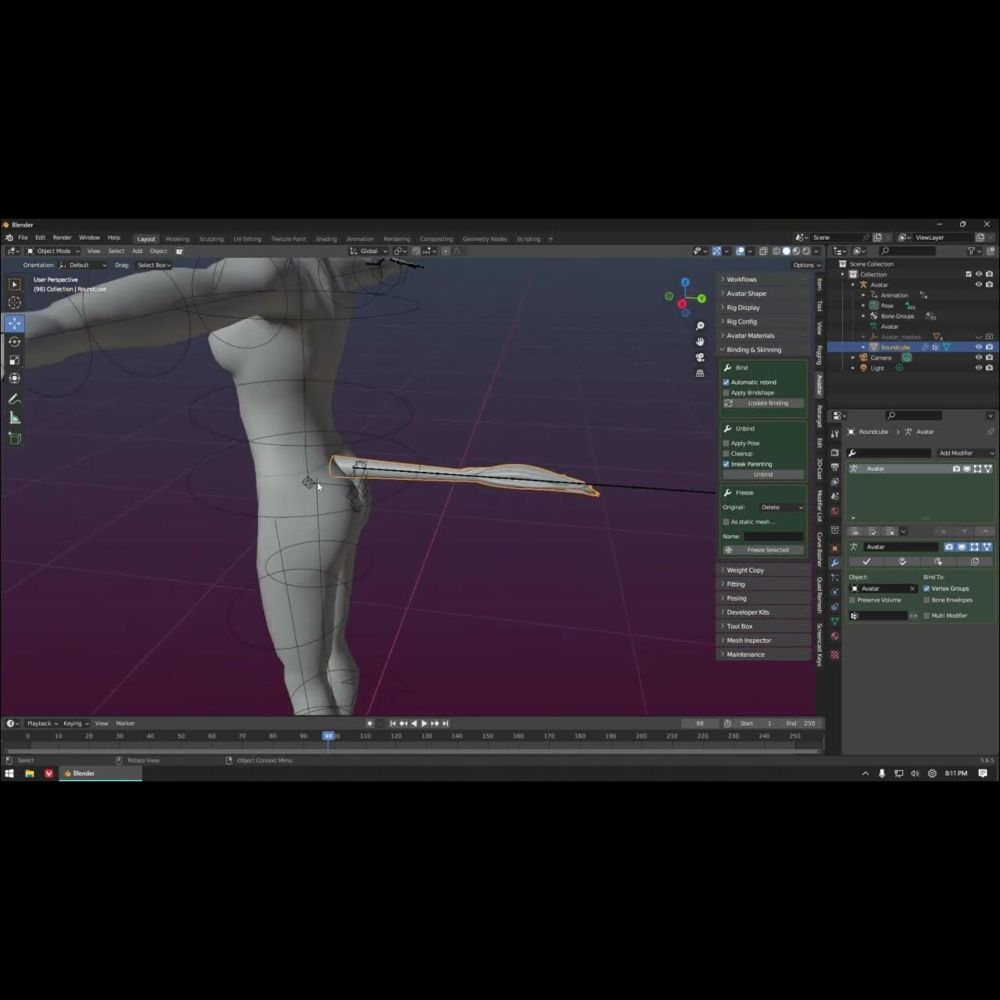Expand the Workflows panel

tap(764, 279)
